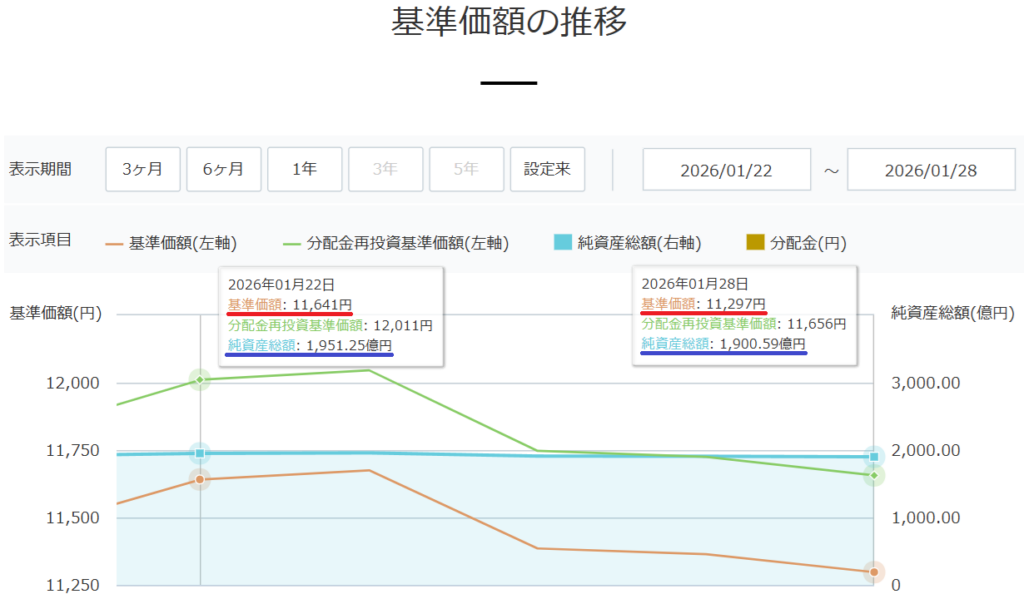Open end date field 2026/01/28
This screenshot has height=599, width=1024.
click(931, 169)
